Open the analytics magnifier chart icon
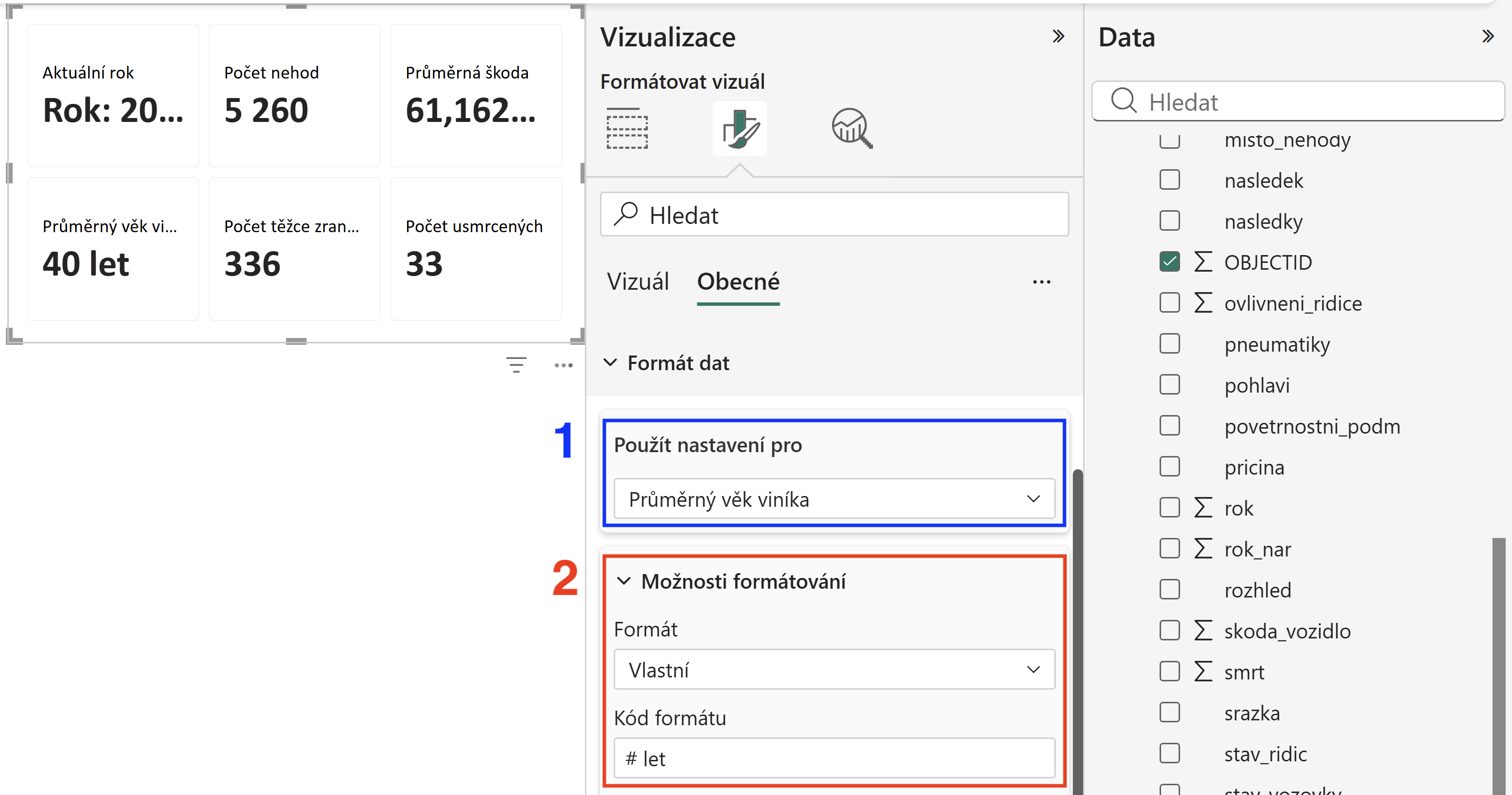1512x795 pixels. point(852,128)
